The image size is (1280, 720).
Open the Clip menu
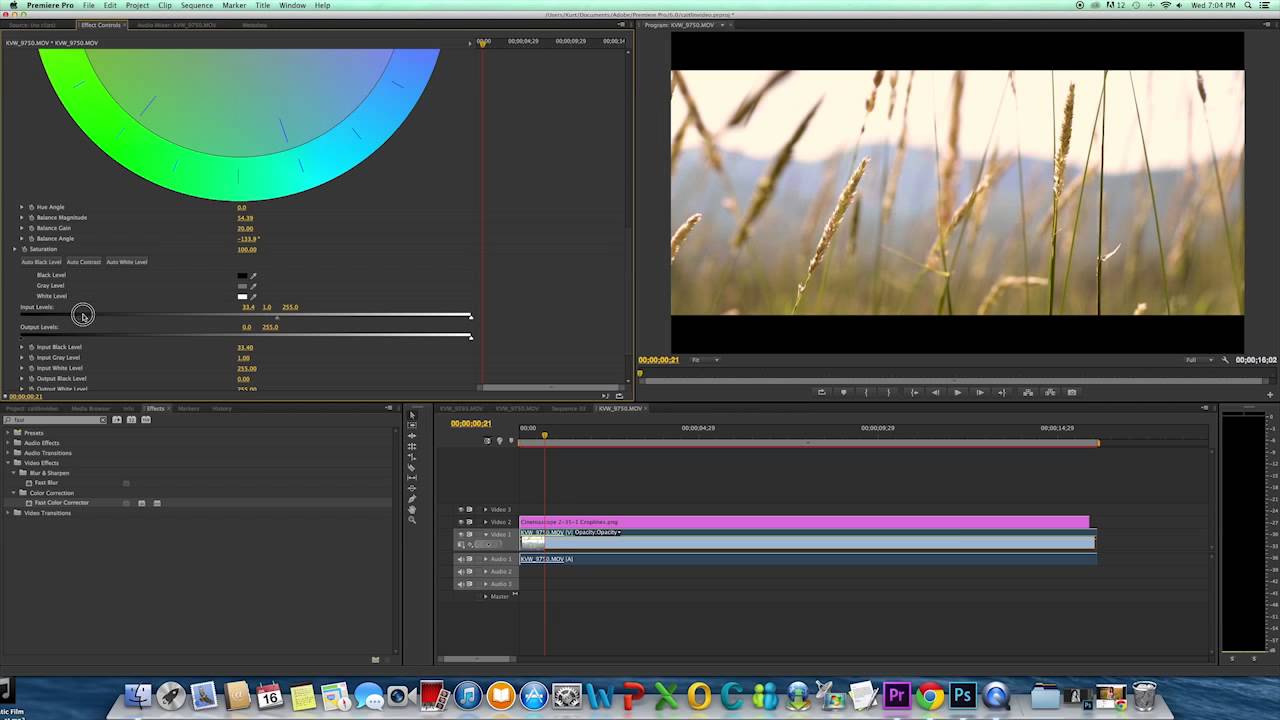click(165, 5)
